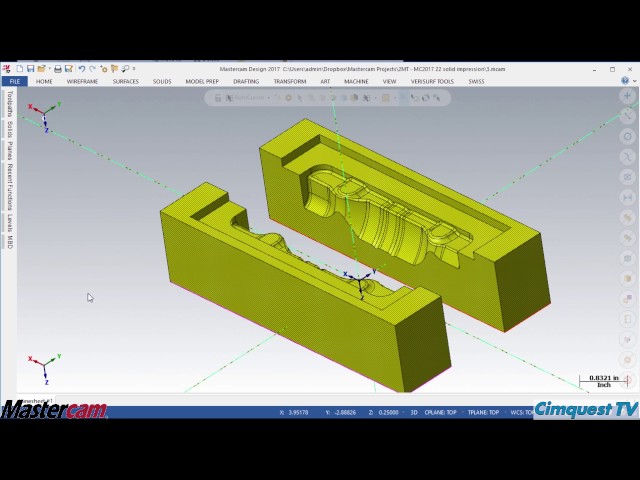Click the X coordinate value 3.95178
640x480 pixels.
point(298,413)
